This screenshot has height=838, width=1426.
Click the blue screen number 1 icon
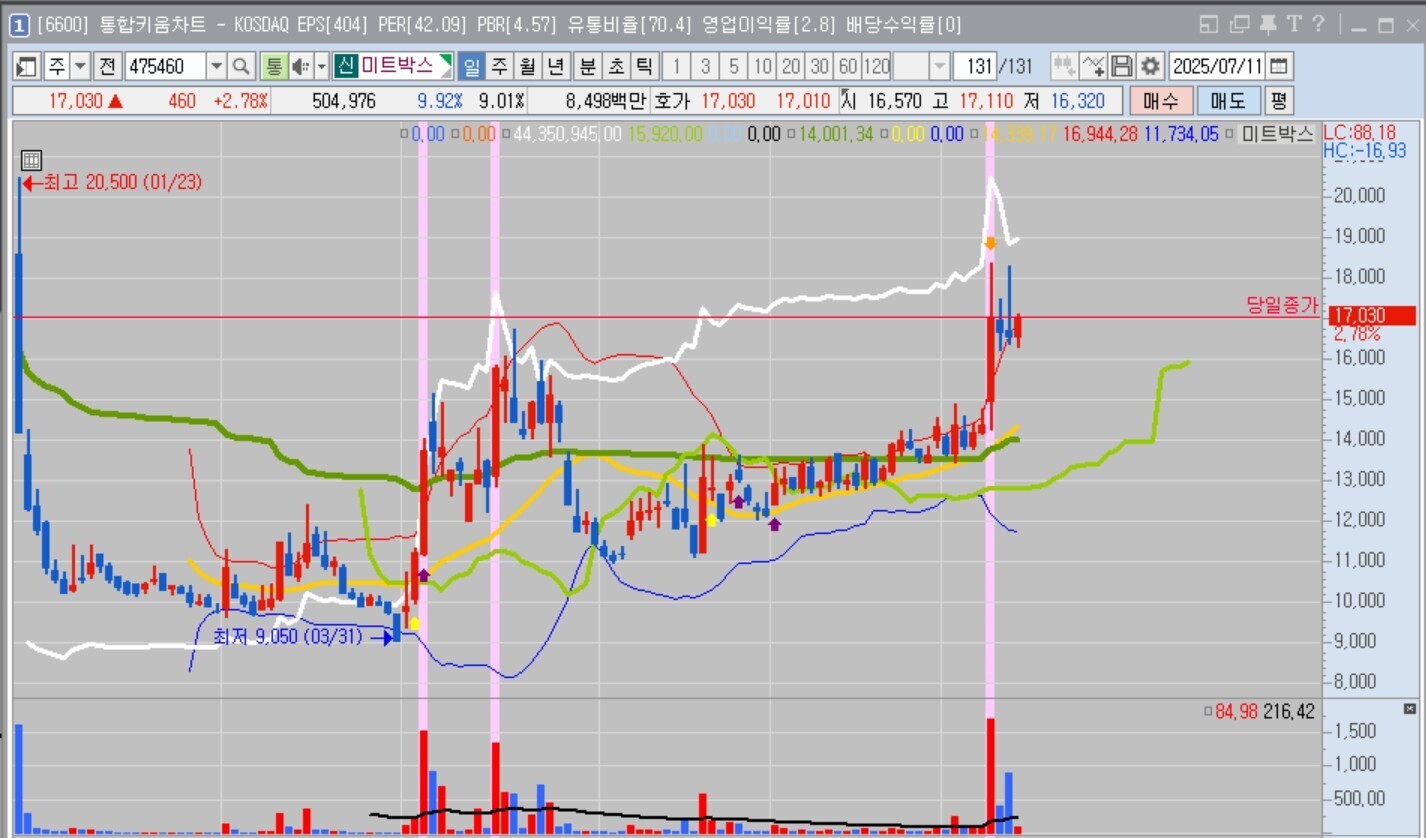pos(19,24)
